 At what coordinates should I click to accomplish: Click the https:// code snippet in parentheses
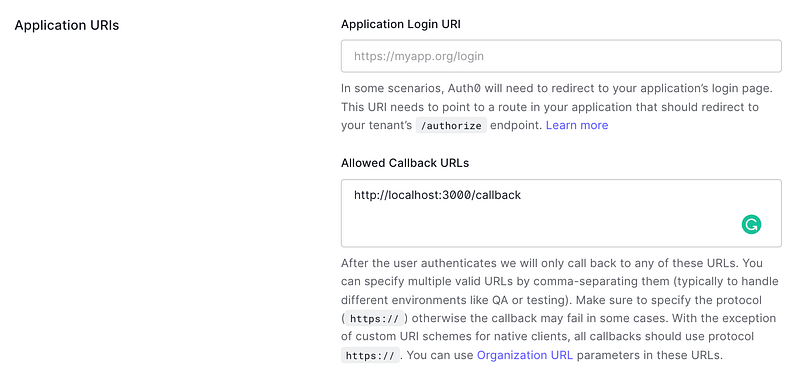[x=375, y=319]
